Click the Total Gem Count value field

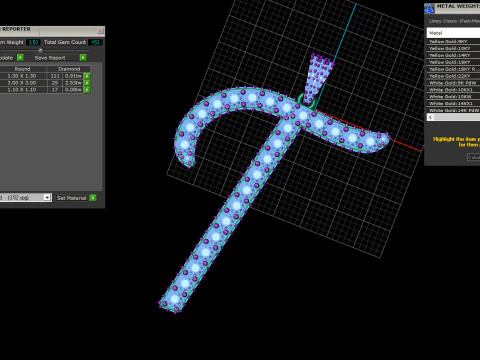[x=96, y=42]
